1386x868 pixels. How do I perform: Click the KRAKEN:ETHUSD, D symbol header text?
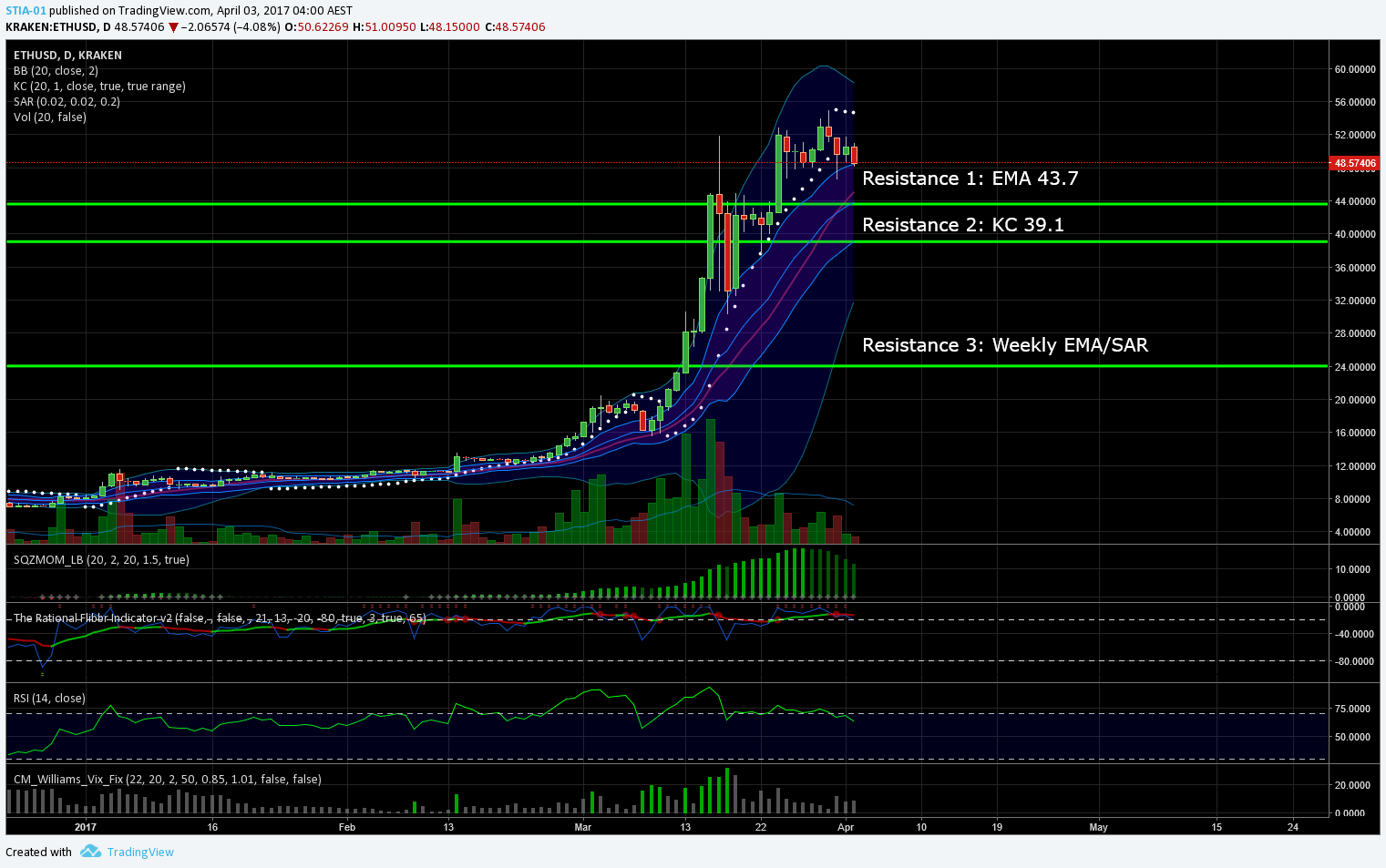[57, 27]
